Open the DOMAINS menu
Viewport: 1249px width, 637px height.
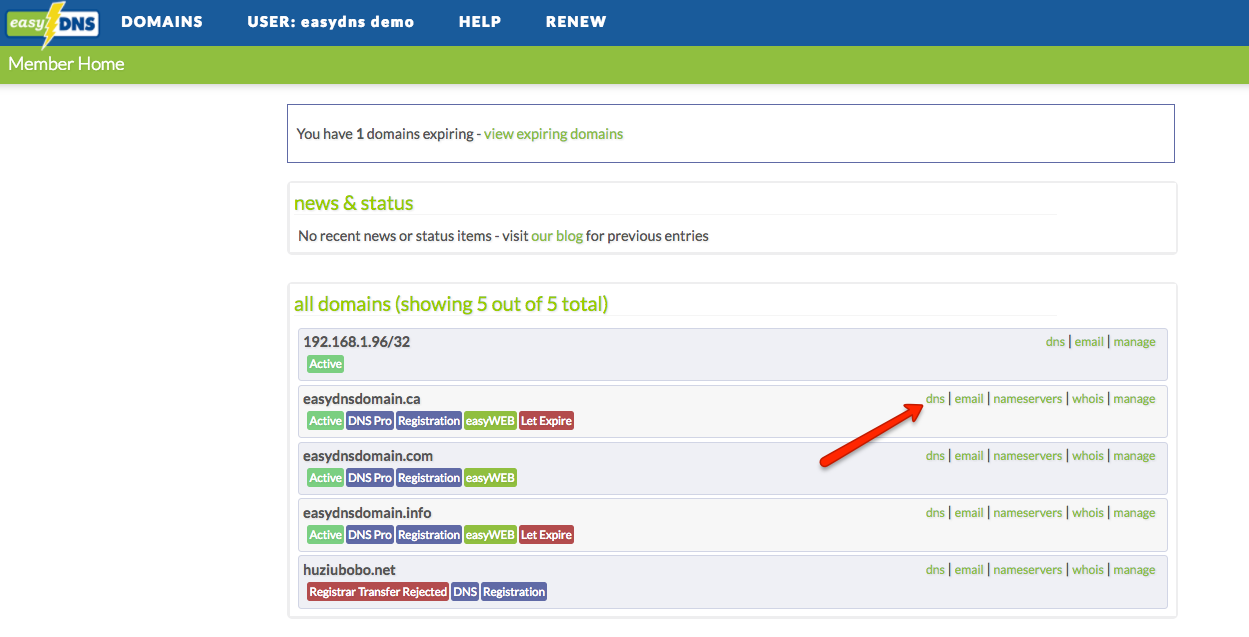click(x=162, y=22)
